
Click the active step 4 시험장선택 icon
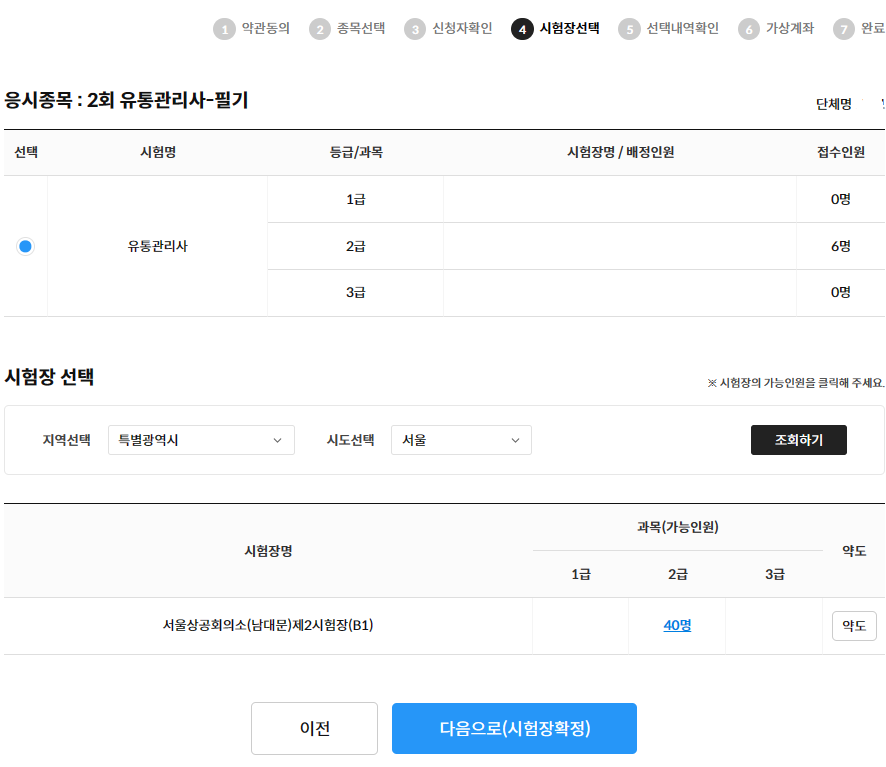coord(522,29)
